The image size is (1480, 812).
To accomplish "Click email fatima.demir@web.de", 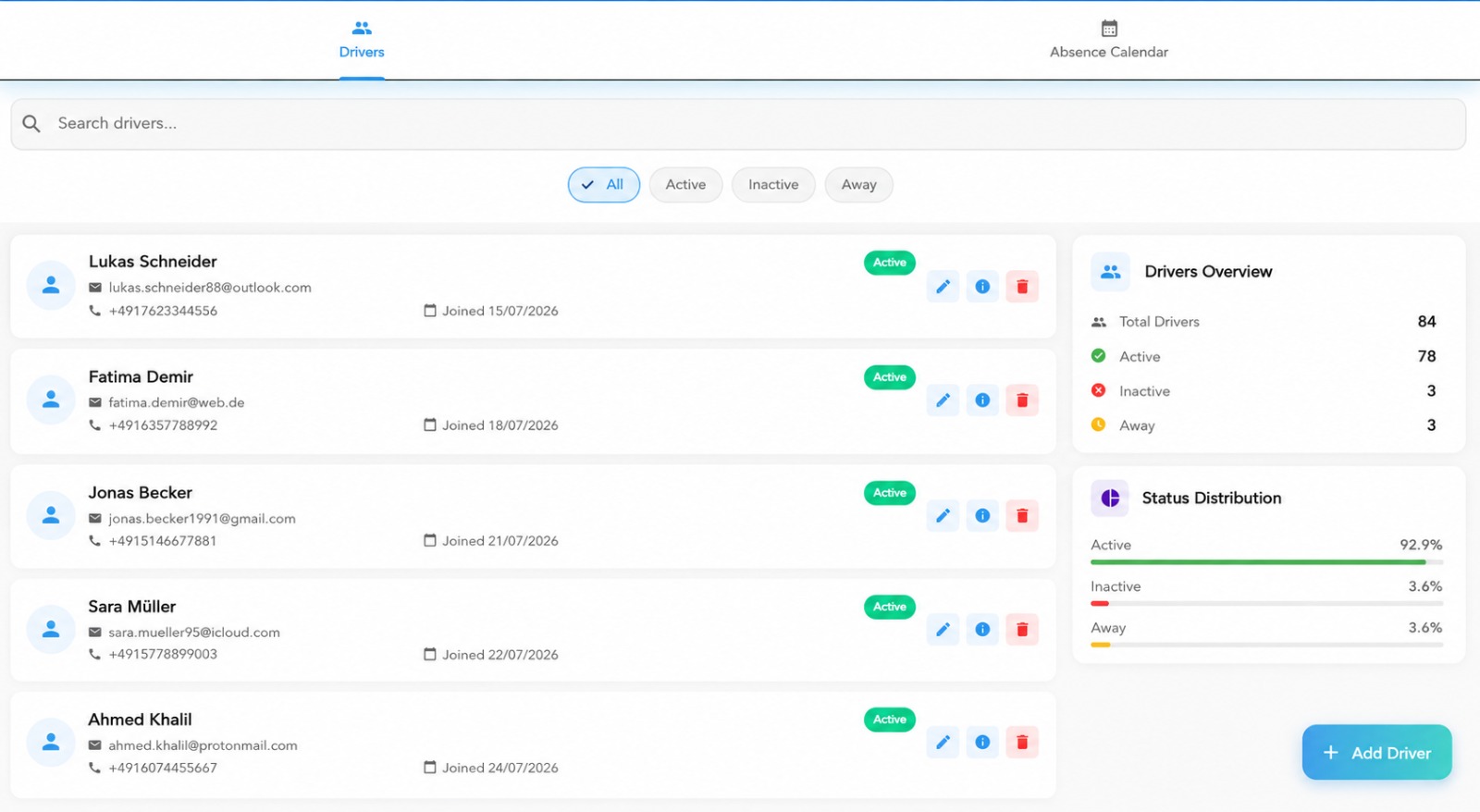I will [x=177, y=402].
